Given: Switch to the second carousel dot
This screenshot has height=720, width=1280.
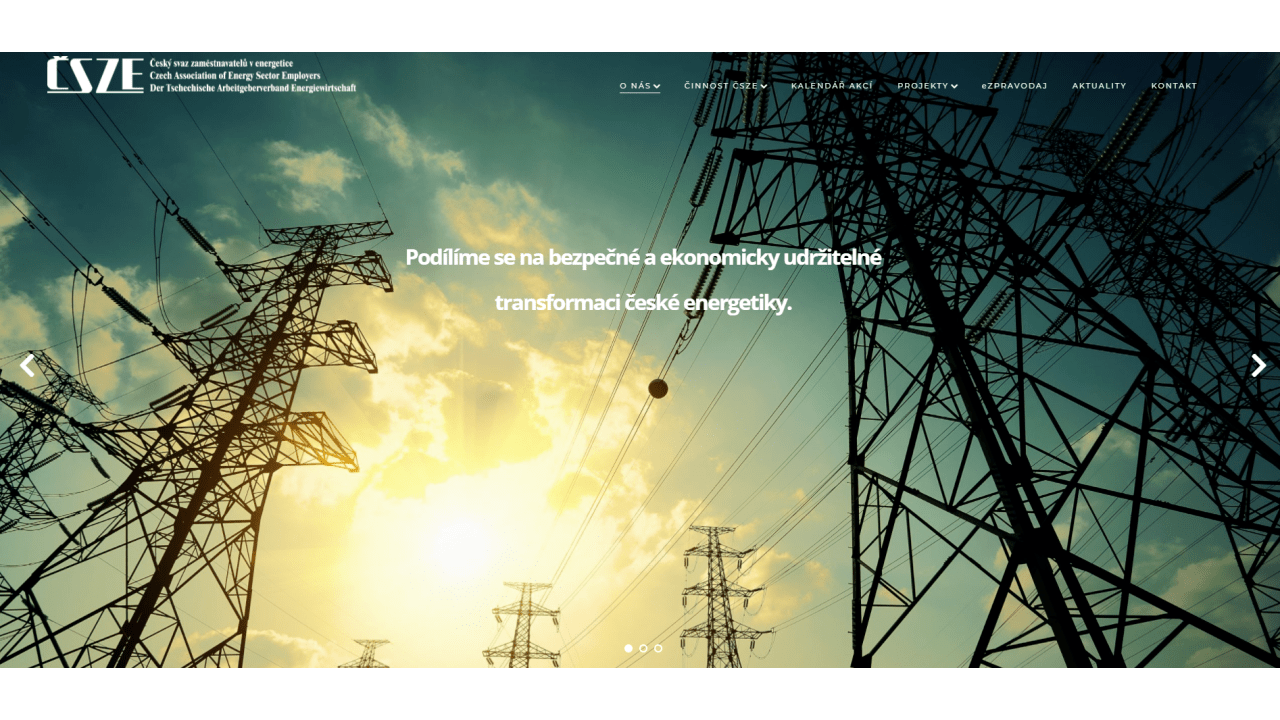Looking at the screenshot, I should point(643,648).
